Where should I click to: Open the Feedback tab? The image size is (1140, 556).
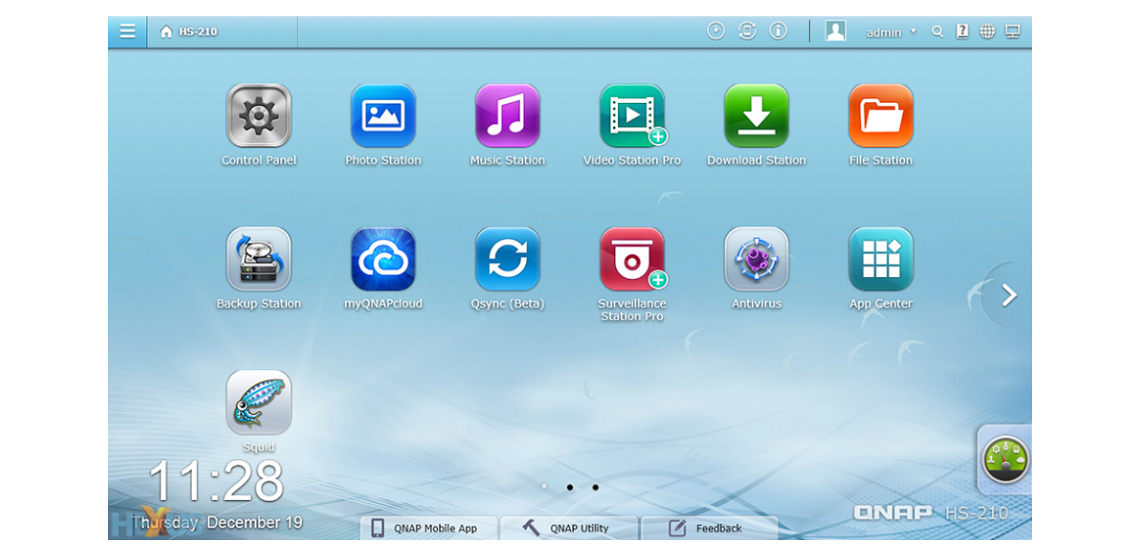tap(710, 528)
